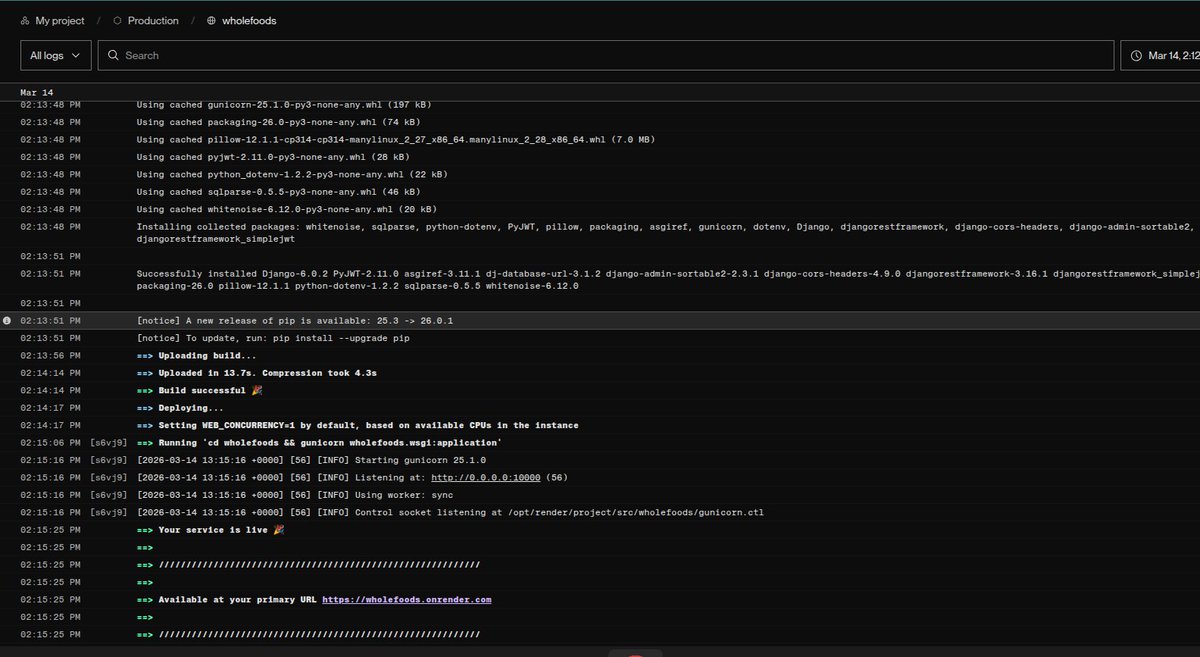Open the Mar 14 time range picker
The height and width of the screenshot is (657, 1200).
point(1160,56)
